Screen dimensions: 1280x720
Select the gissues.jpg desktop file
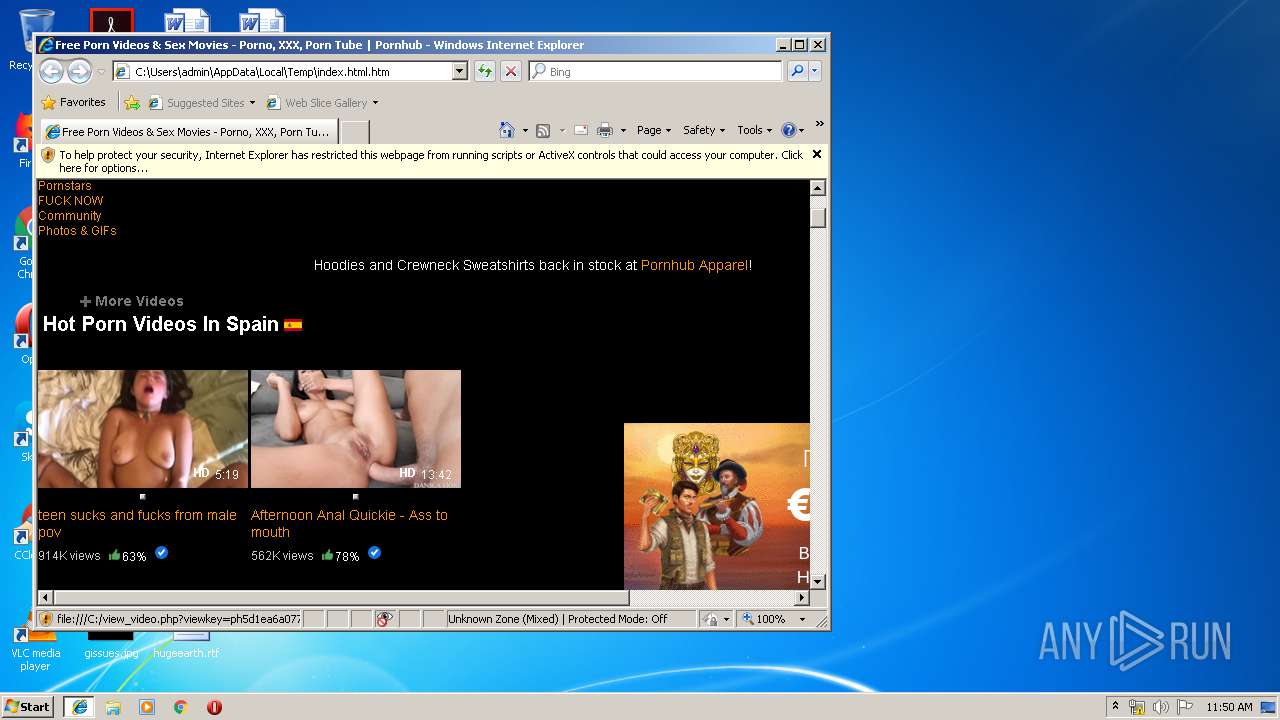(111, 645)
